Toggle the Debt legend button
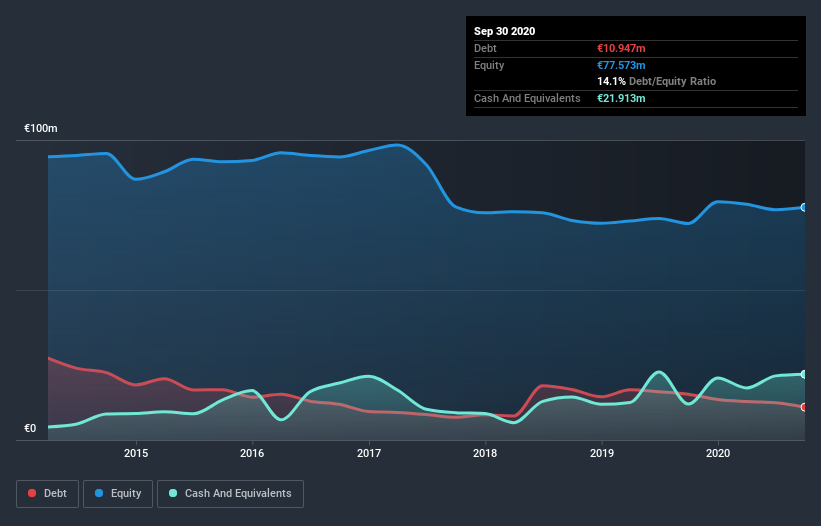The height and width of the screenshot is (526, 821). coord(48,494)
